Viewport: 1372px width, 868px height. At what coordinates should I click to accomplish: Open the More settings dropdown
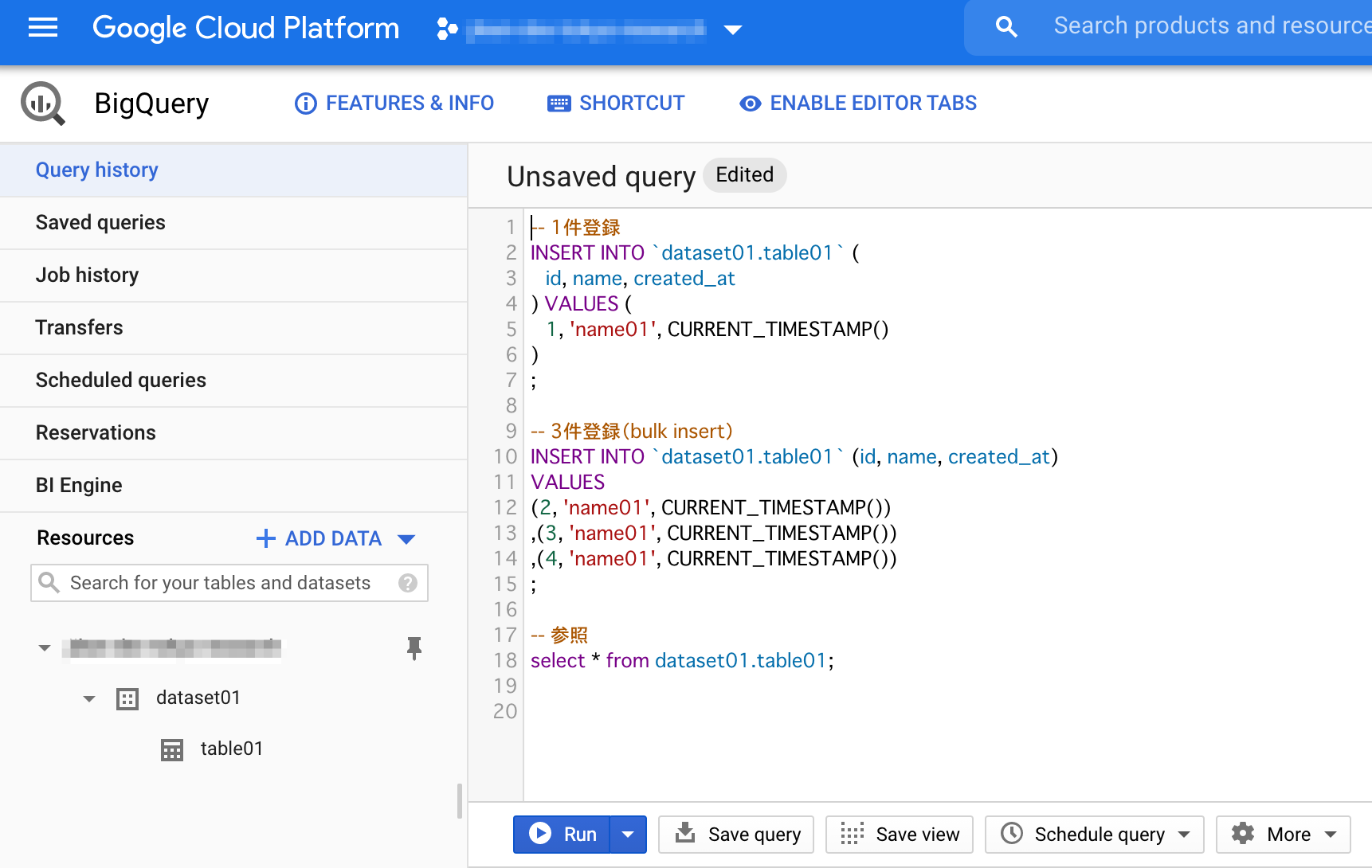coord(1284,835)
